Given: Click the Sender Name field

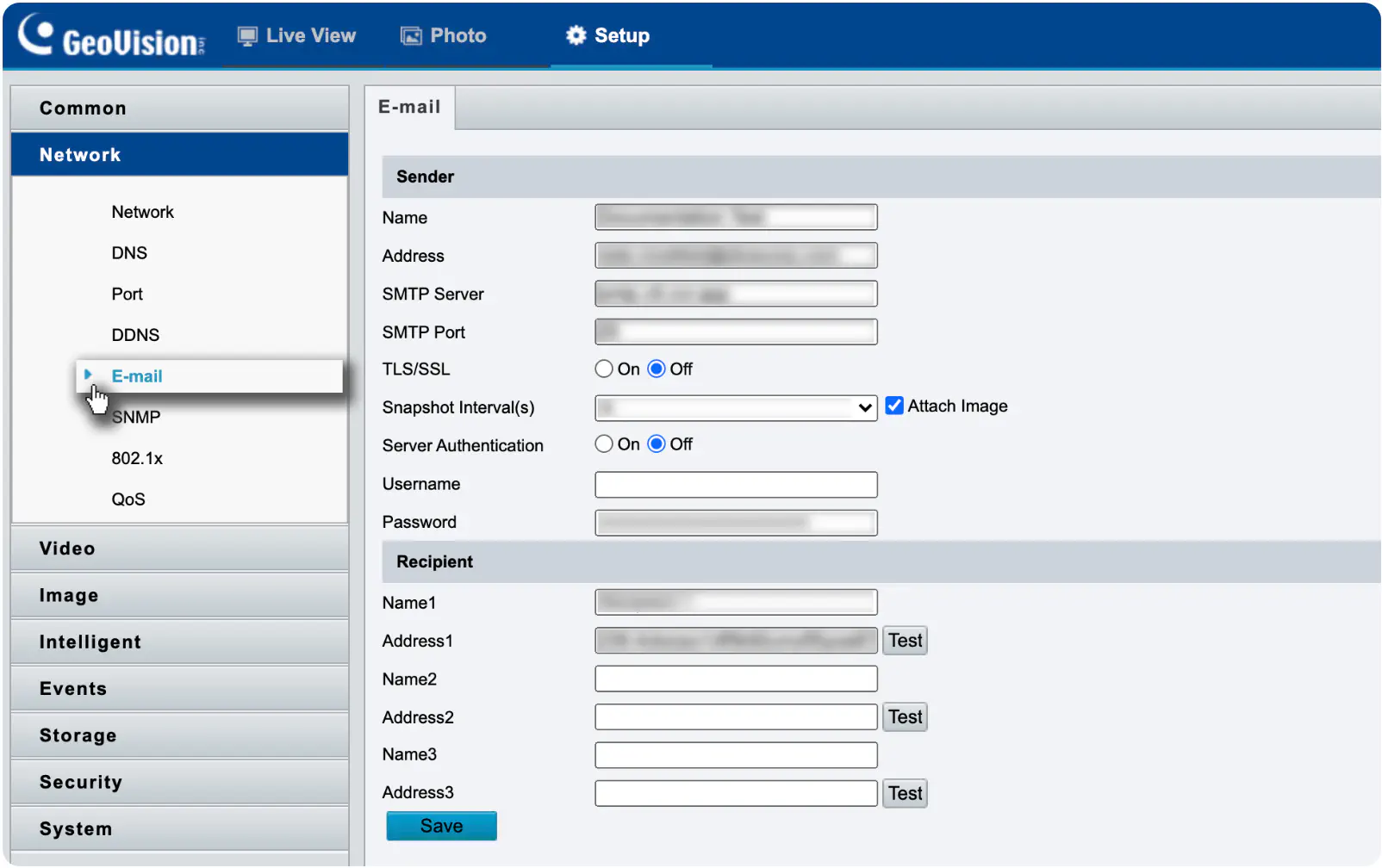Looking at the screenshot, I should 736,217.
